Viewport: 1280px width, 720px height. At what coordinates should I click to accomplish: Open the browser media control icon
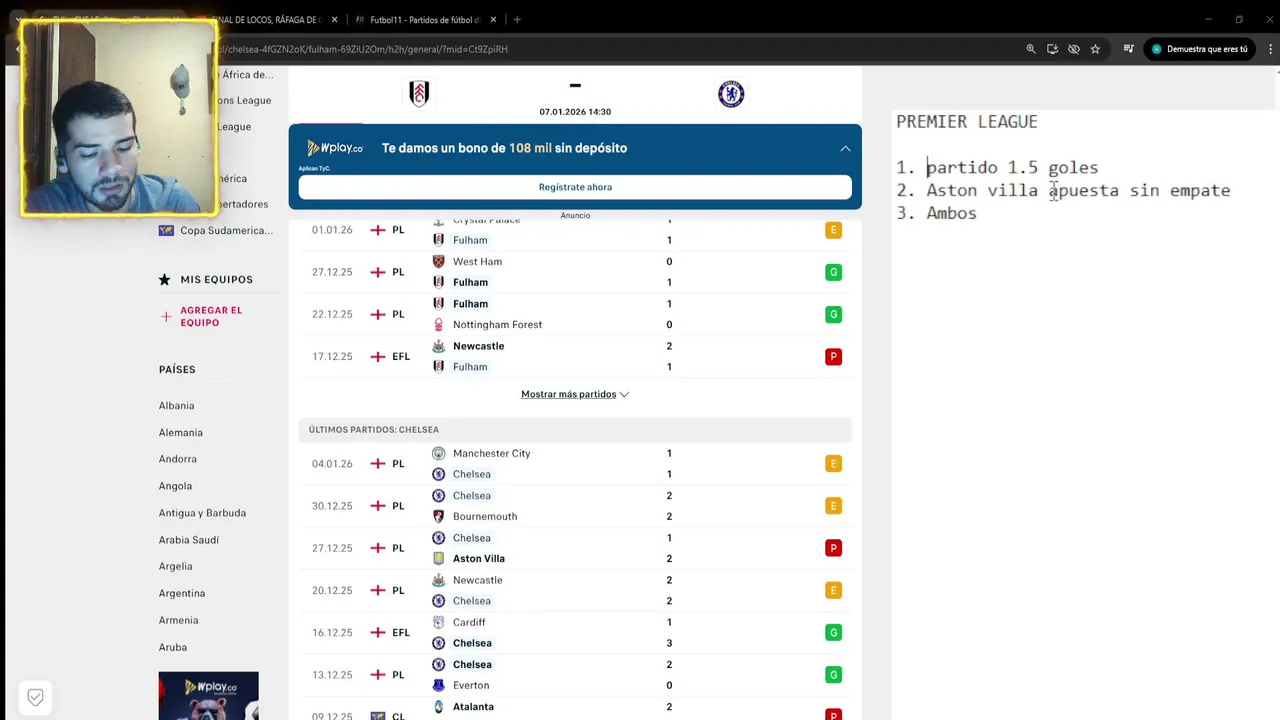point(1128,49)
